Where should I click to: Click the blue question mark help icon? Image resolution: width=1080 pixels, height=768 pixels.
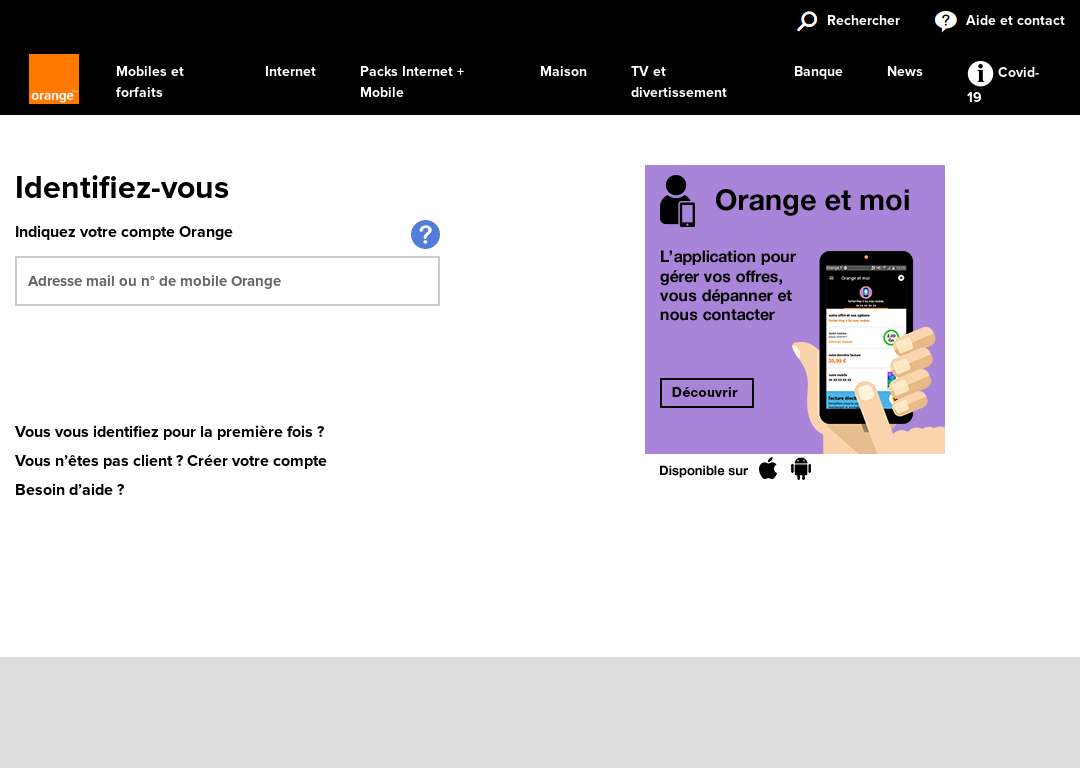tap(426, 234)
